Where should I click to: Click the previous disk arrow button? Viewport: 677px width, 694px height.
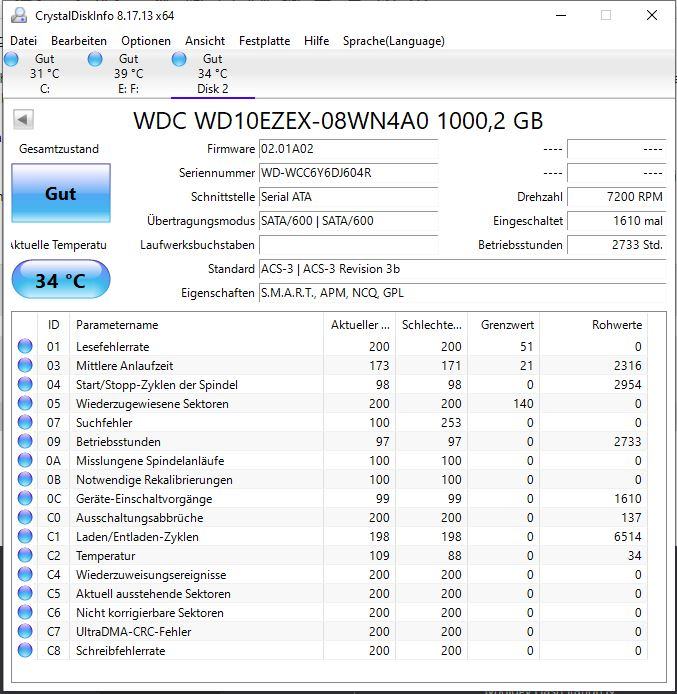(23, 120)
